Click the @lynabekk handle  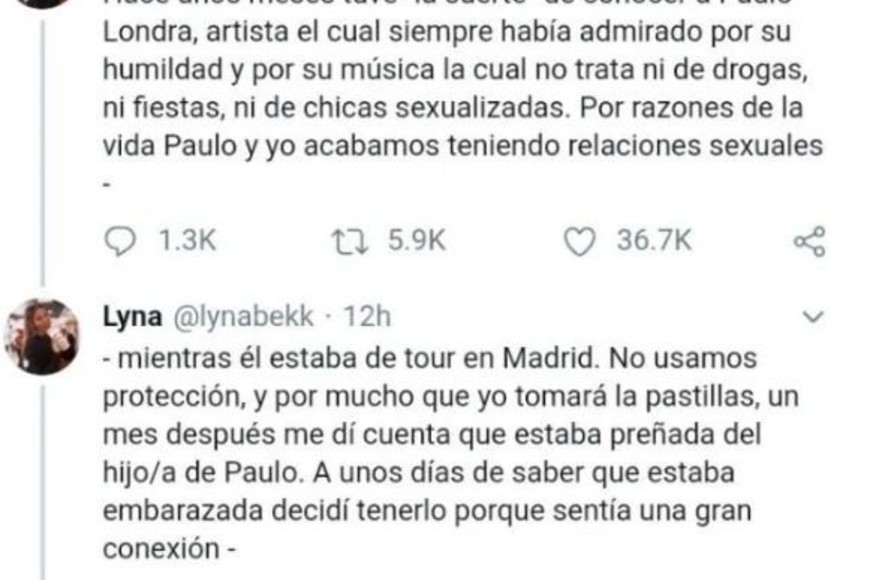click(244, 317)
